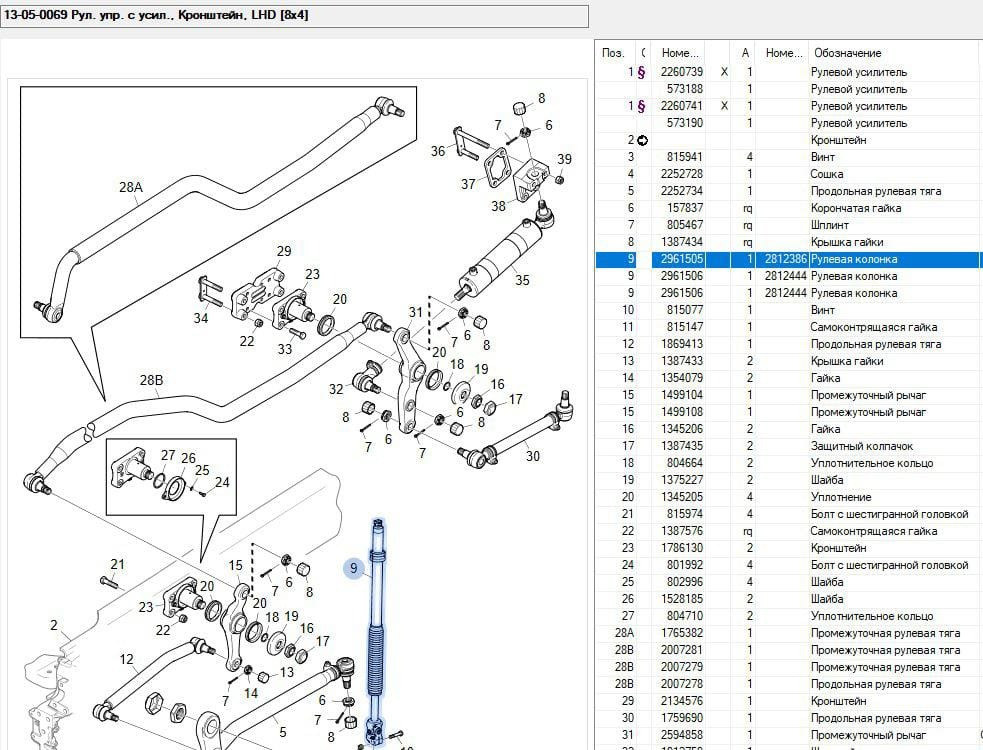
Task: Click the black arrow icon in the Кронштейн row
Action: coord(642,140)
